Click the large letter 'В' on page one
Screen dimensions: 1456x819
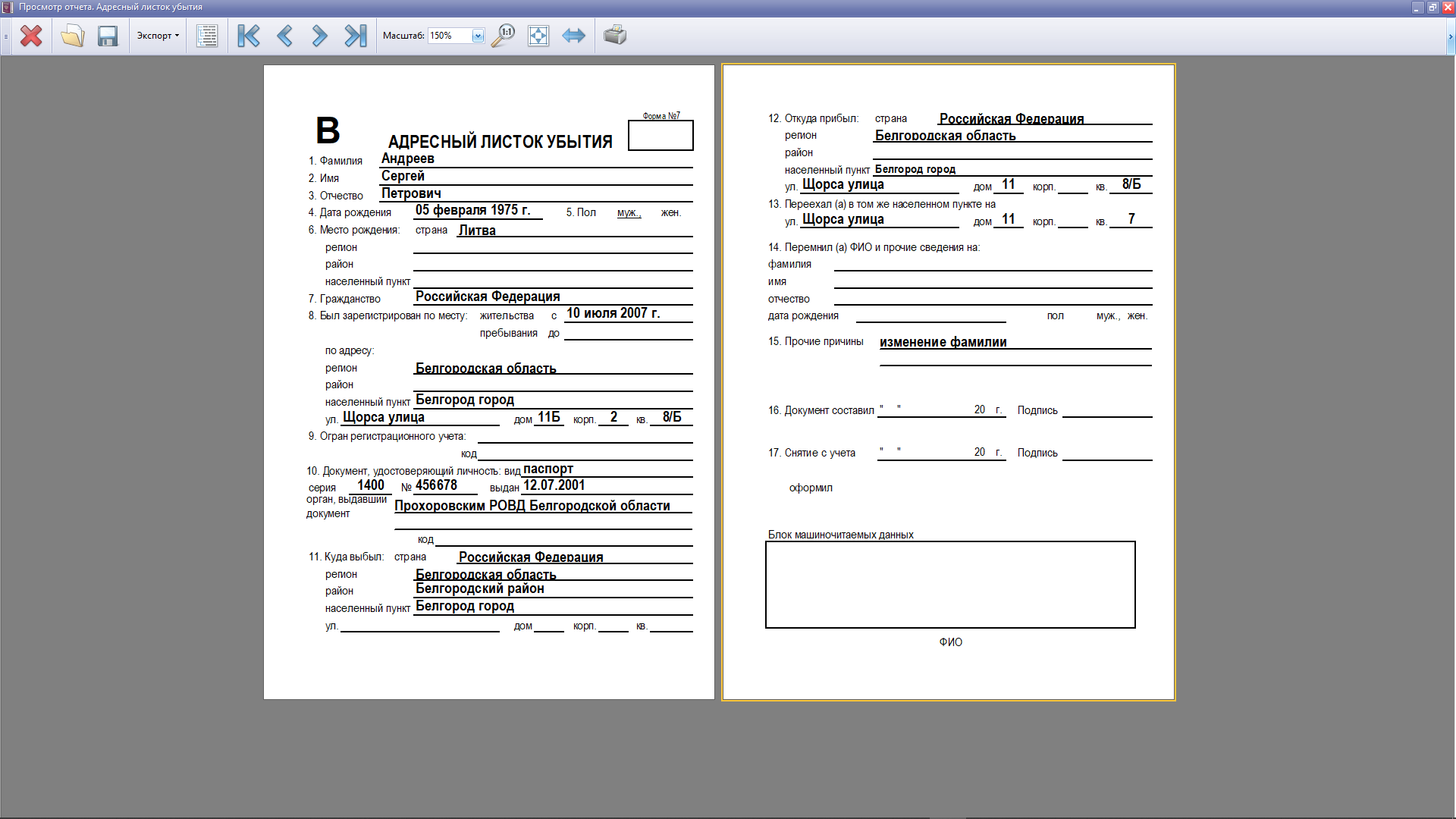(328, 130)
